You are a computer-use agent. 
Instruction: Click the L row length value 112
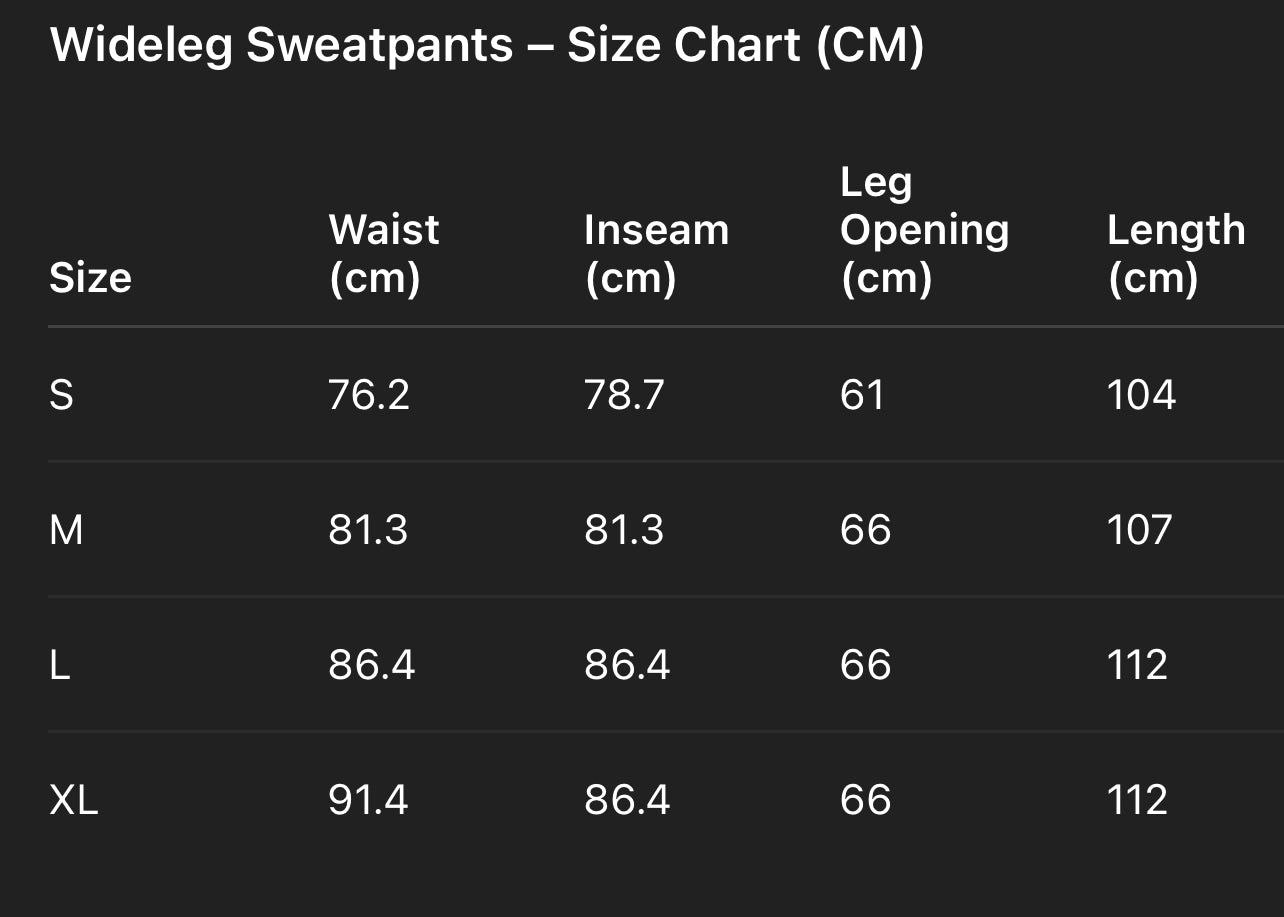click(1137, 665)
